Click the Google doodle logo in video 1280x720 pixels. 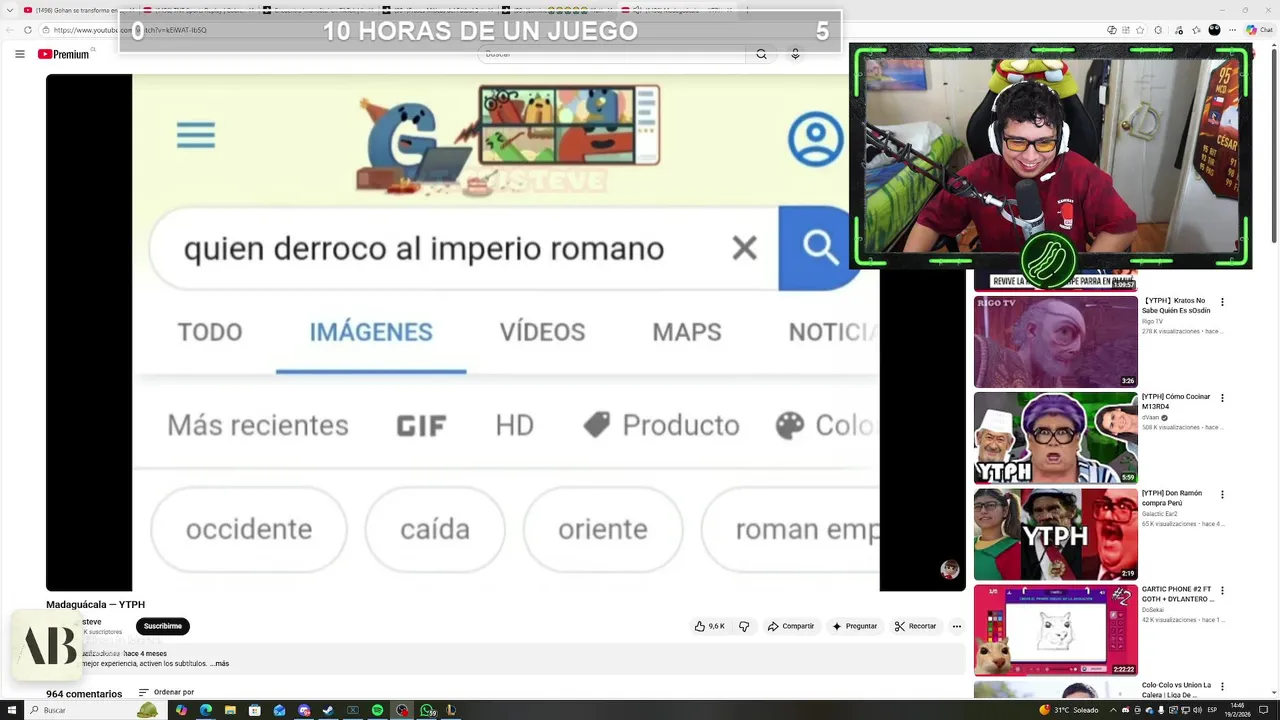pos(508,139)
